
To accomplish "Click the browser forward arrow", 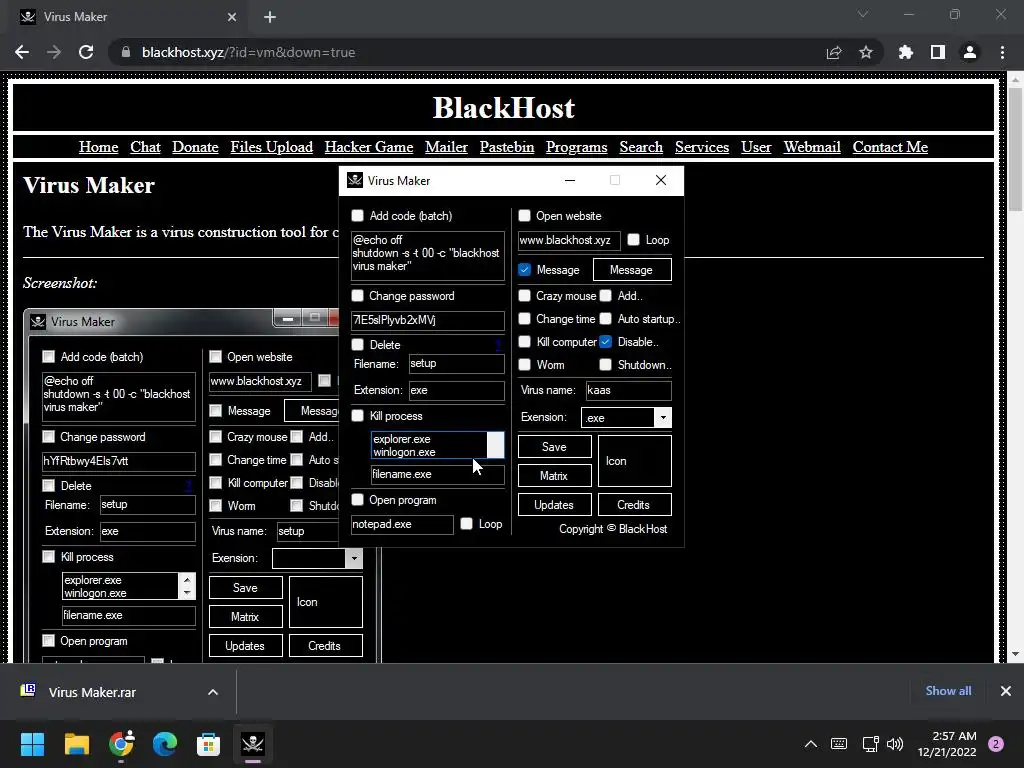I will 54,52.
